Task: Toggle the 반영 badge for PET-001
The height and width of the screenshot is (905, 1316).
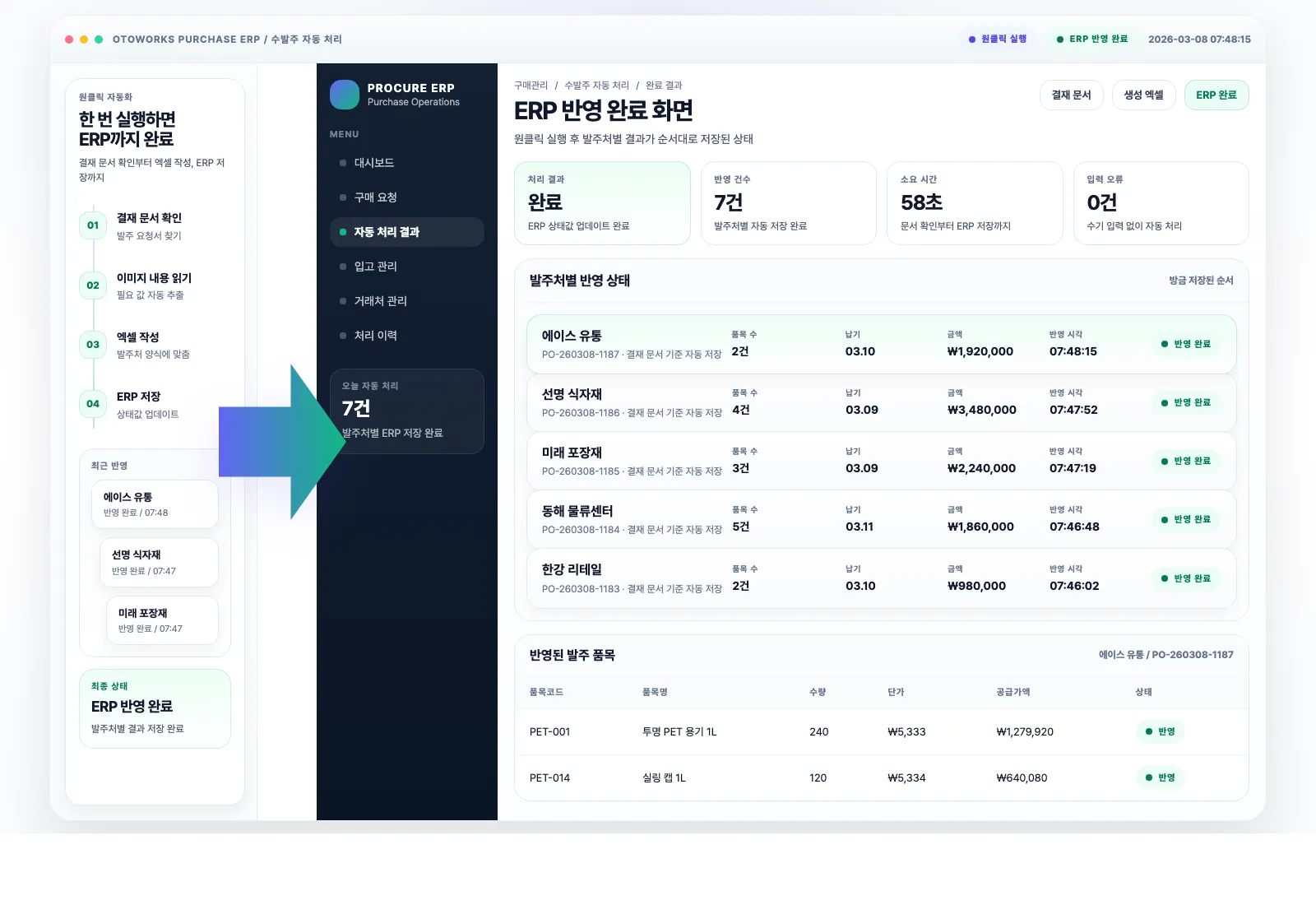Action: tap(1161, 731)
